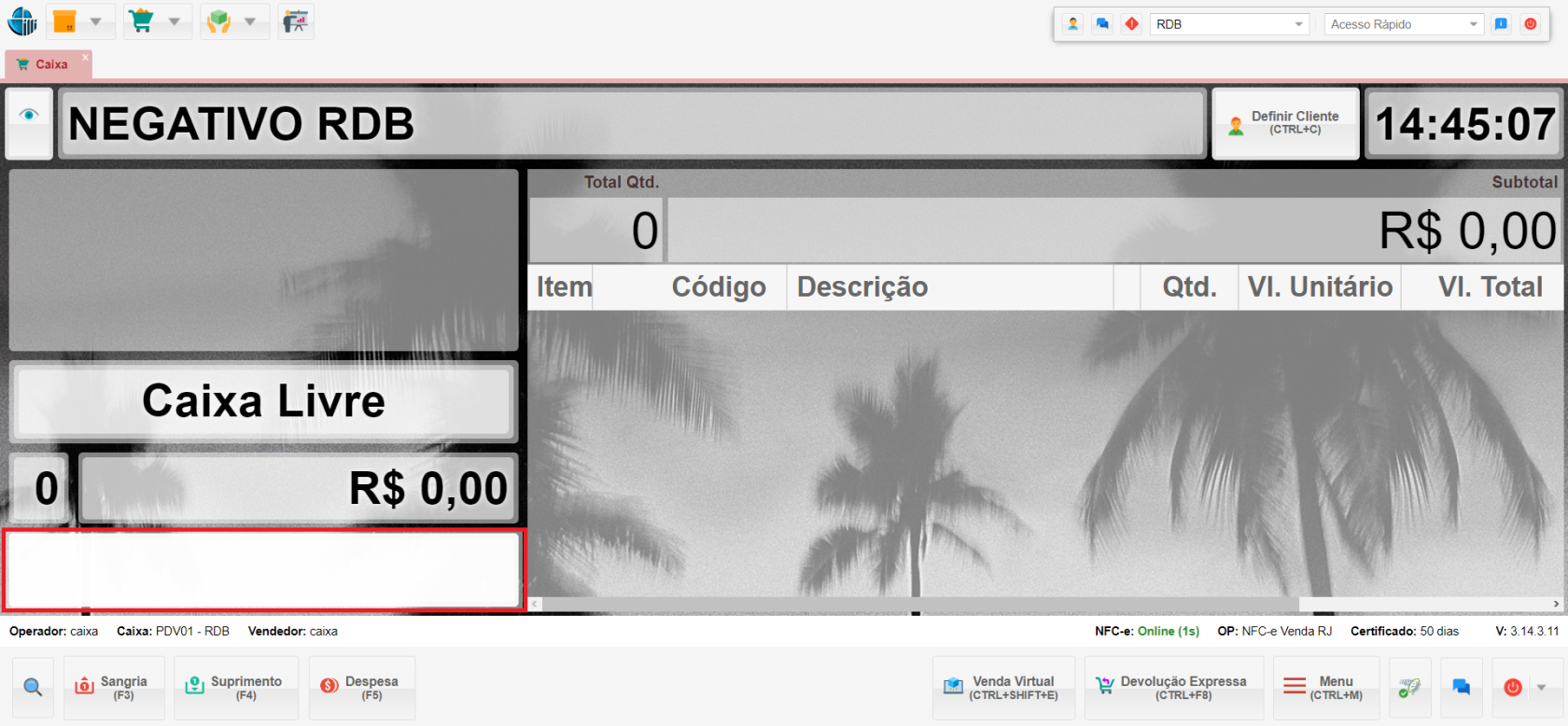
Task: Open the Menu (CTRL+M) button
Action: [x=1325, y=688]
